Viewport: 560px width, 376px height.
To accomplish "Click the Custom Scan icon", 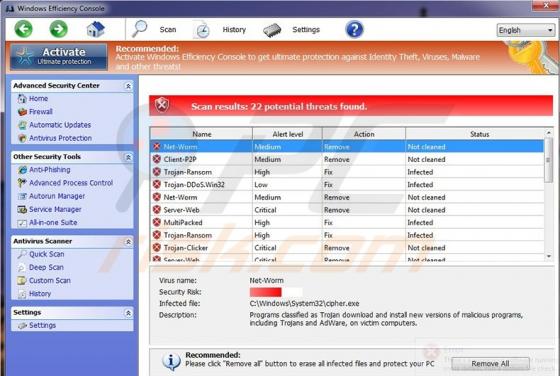I will 22,281.
